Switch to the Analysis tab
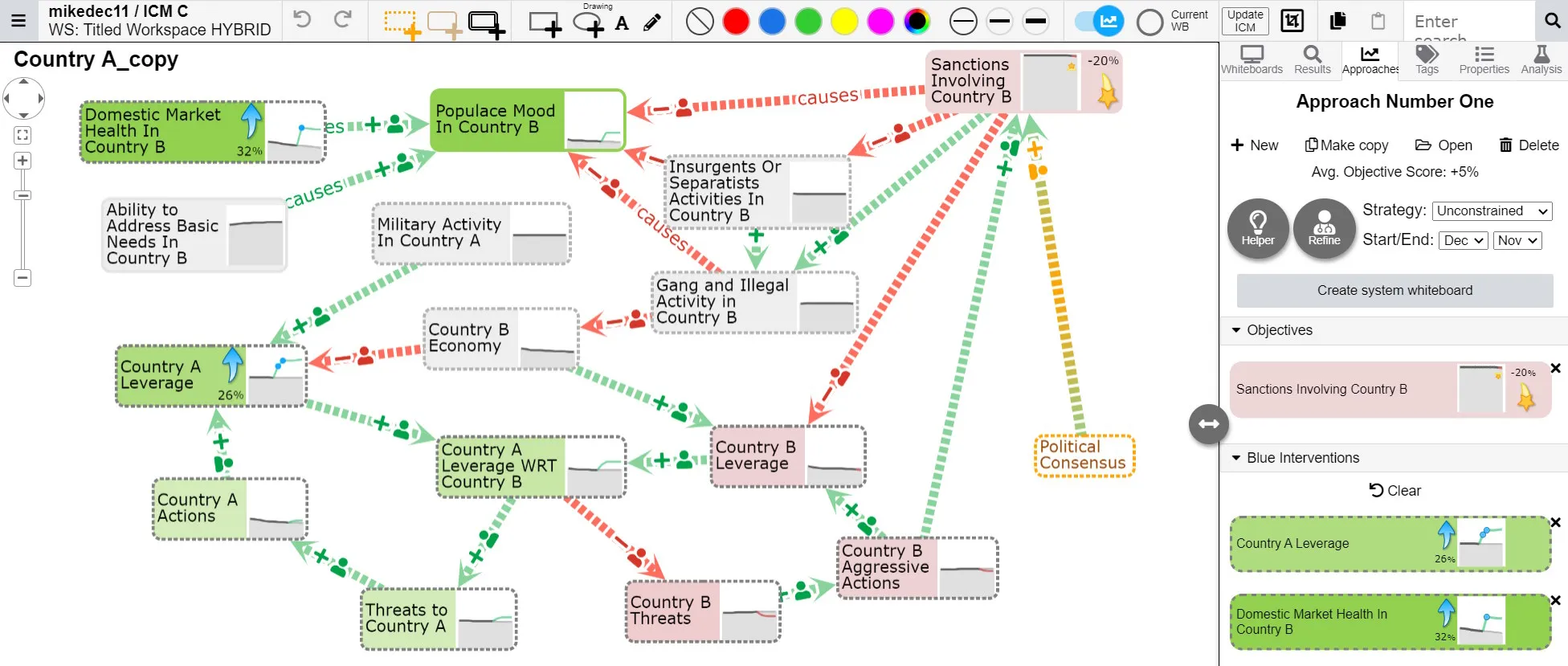This screenshot has width=1568, height=666. click(1541, 60)
